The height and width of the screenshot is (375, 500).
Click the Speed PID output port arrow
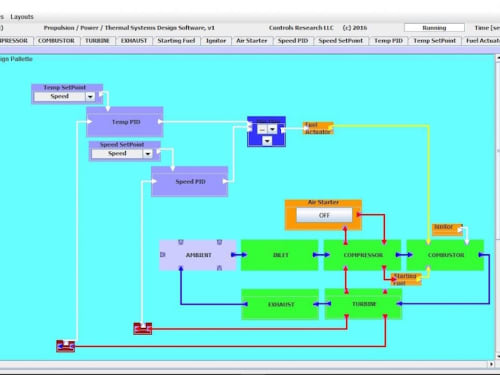click(225, 181)
